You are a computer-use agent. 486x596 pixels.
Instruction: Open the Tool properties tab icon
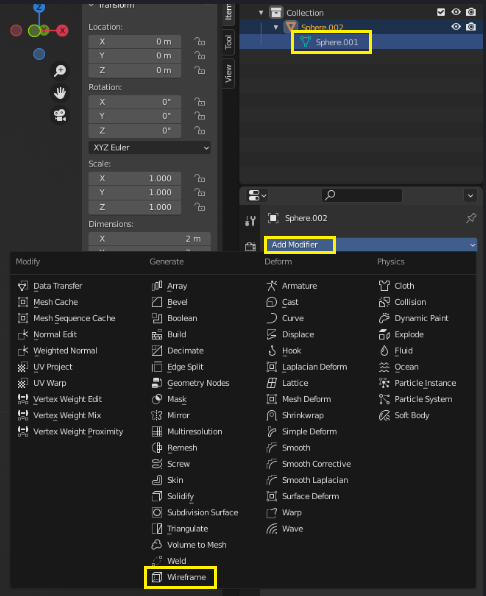[x=250, y=220]
